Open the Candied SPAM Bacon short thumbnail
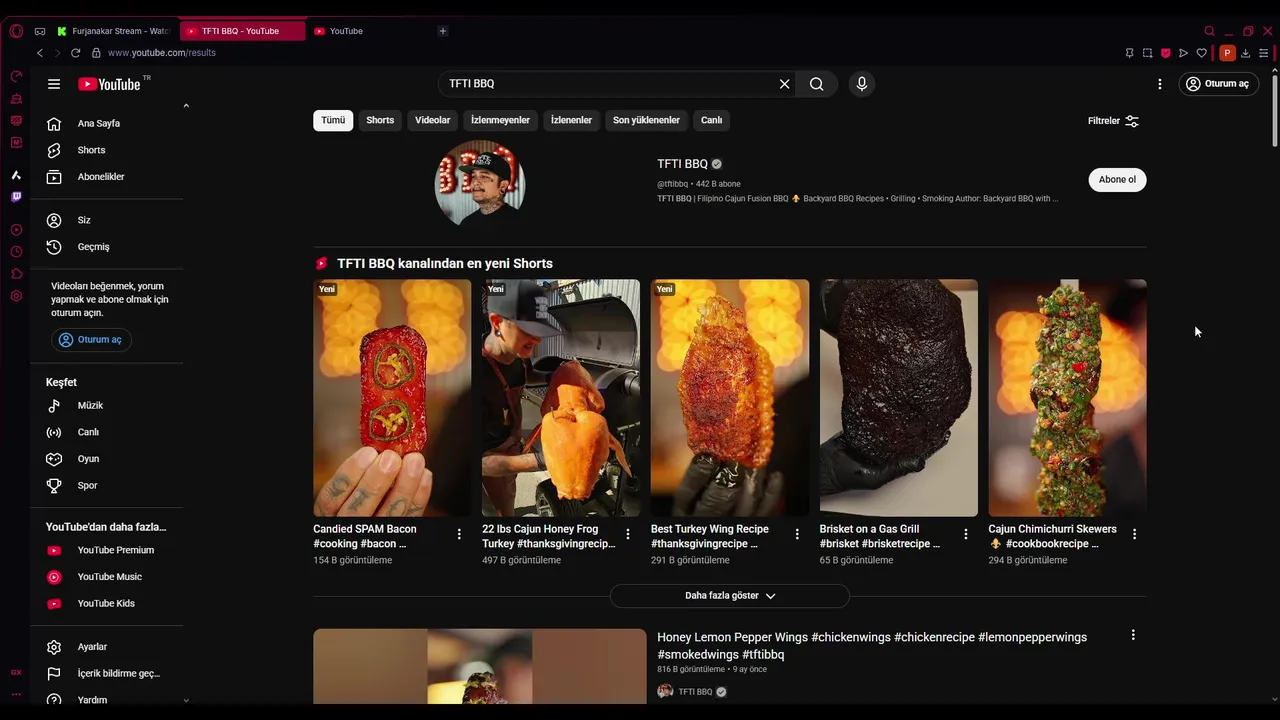Screen dimensions: 1280x720 (x=392, y=398)
